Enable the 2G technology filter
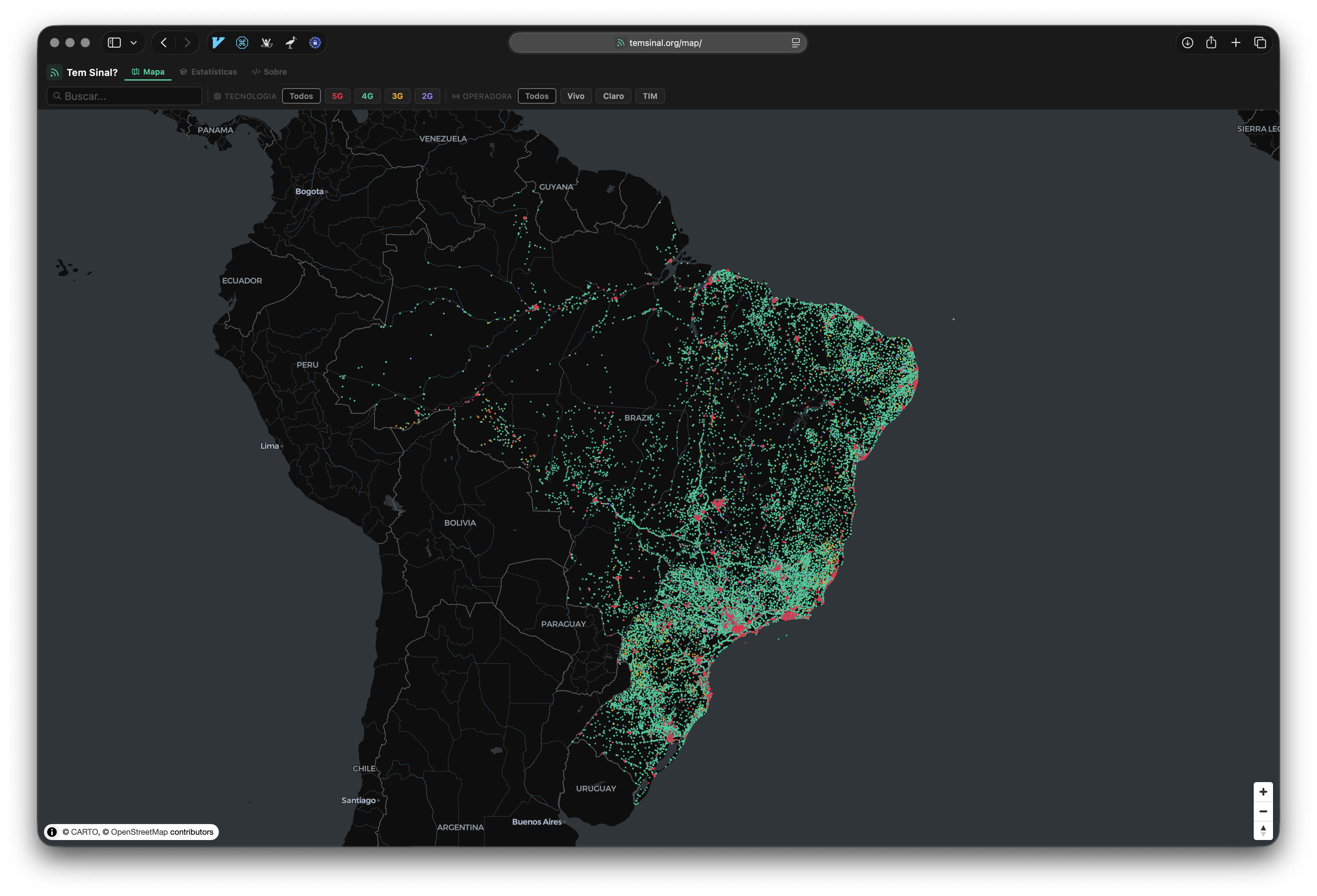Viewport: 1317px width, 896px height. pos(427,96)
